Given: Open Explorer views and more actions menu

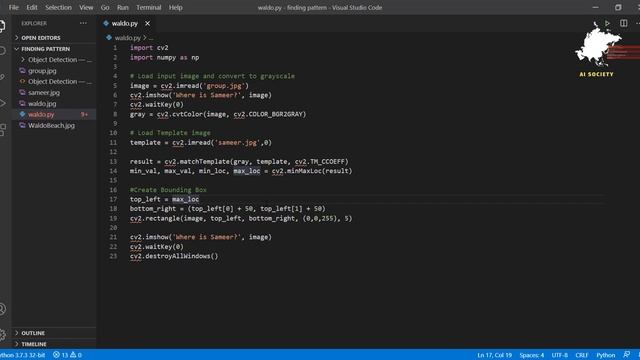Looking at the screenshot, I should (83, 23).
